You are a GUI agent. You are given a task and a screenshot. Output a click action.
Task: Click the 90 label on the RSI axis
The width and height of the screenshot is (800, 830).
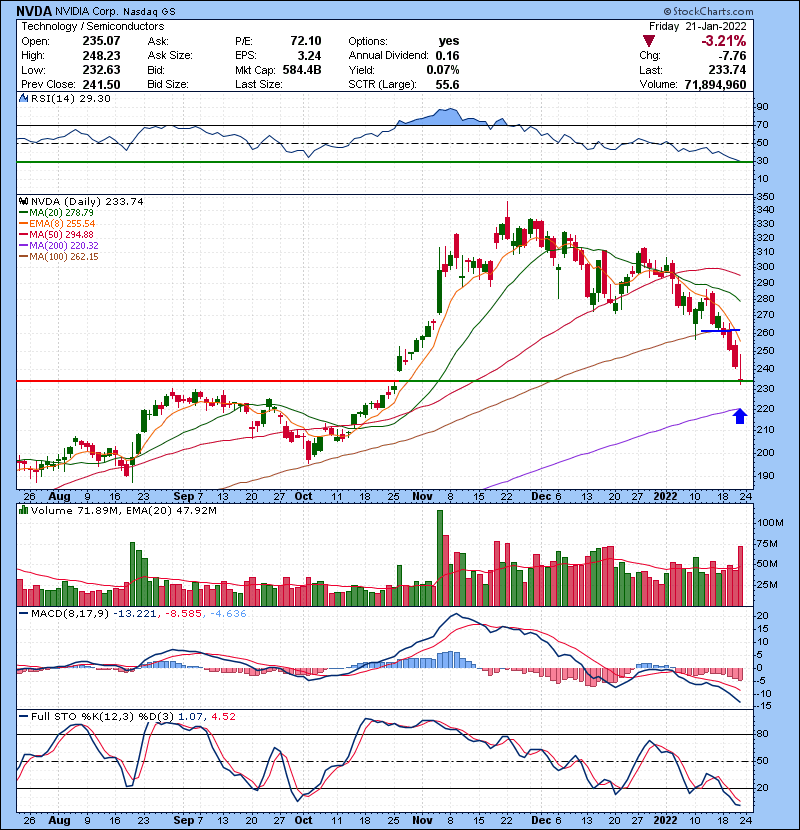pyautogui.click(x=763, y=107)
